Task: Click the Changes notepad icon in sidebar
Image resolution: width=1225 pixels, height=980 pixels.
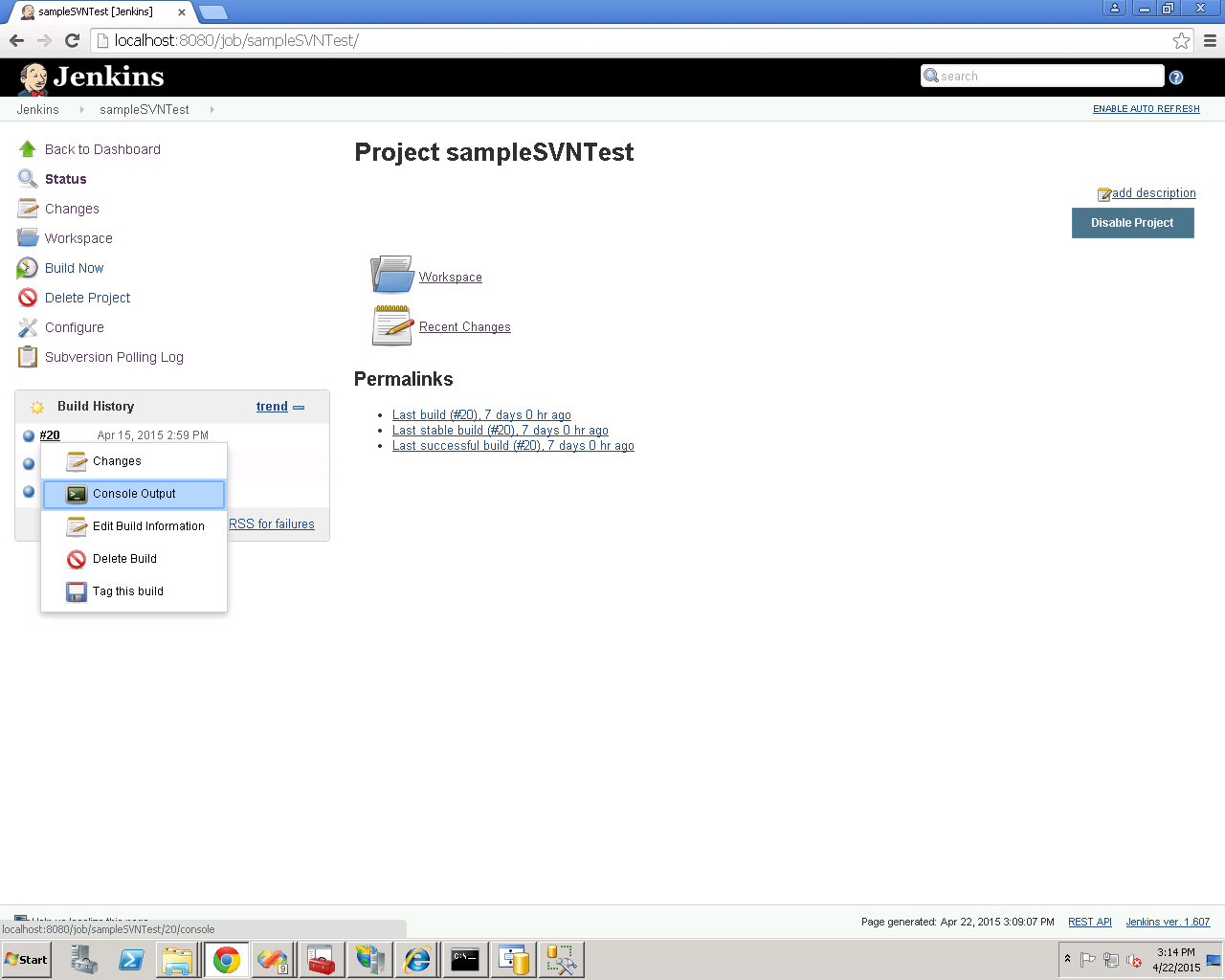Action: coord(28,209)
